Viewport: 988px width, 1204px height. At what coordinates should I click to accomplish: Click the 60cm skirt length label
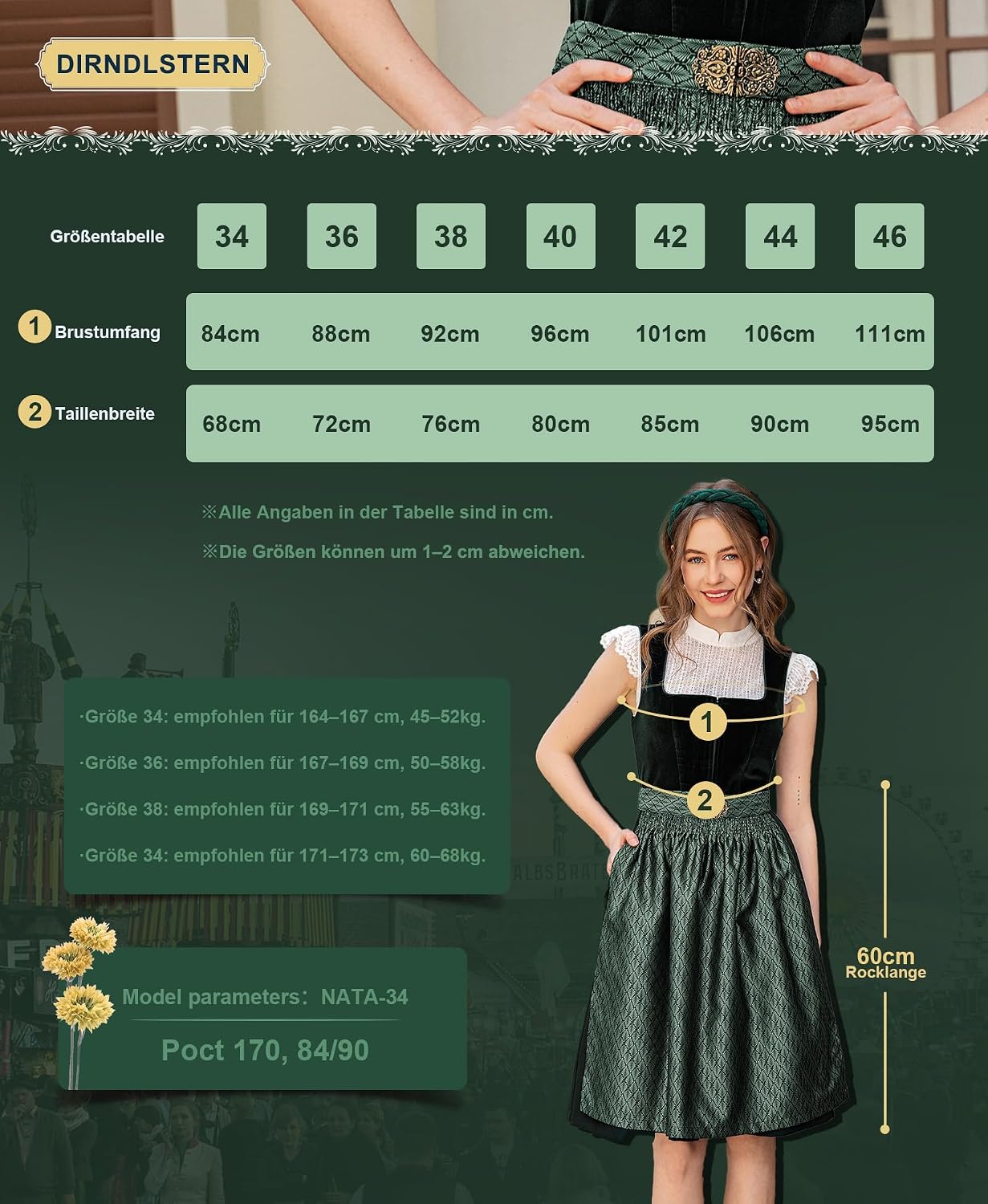pyautogui.click(x=885, y=956)
